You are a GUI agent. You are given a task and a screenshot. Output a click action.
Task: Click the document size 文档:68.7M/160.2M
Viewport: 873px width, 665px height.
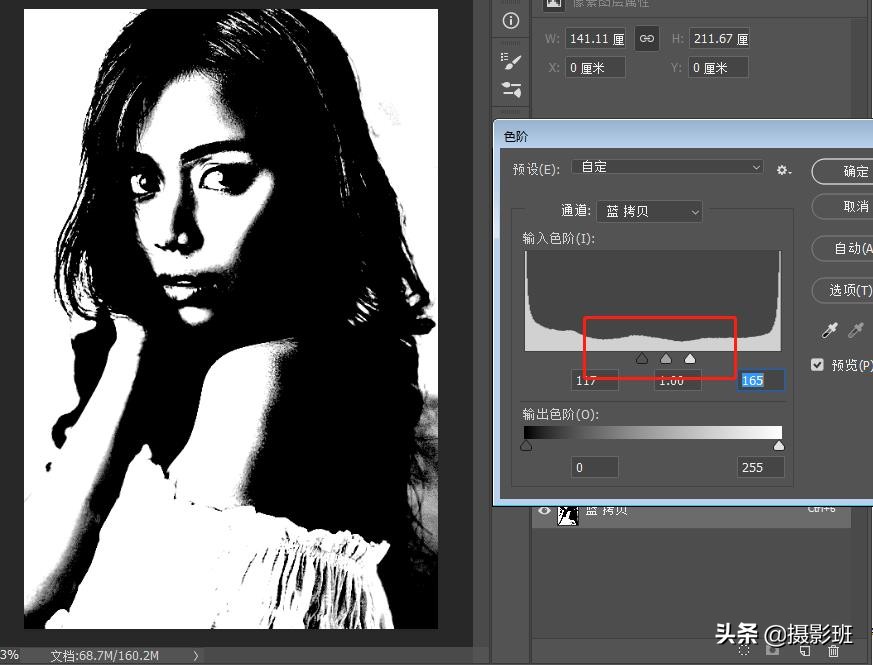[105, 656]
